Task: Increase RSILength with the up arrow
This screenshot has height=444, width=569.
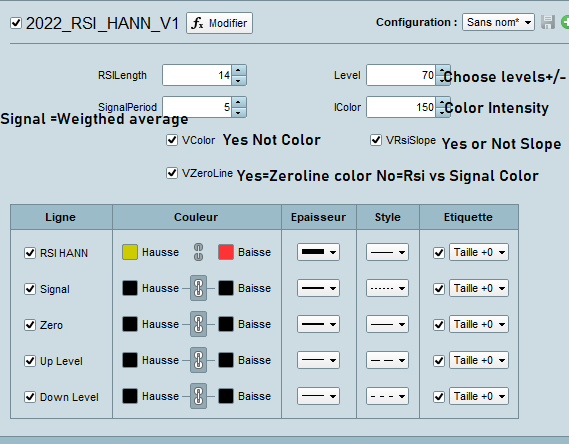Action: 238,70
